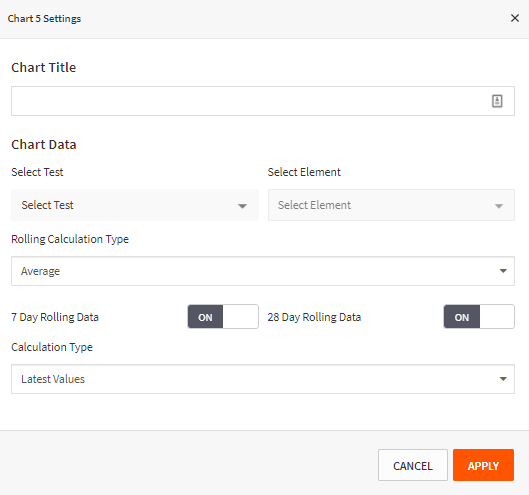Screen dimensions: 529x495
Task: Open the Select Element dropdown
Action: (391, 205)
